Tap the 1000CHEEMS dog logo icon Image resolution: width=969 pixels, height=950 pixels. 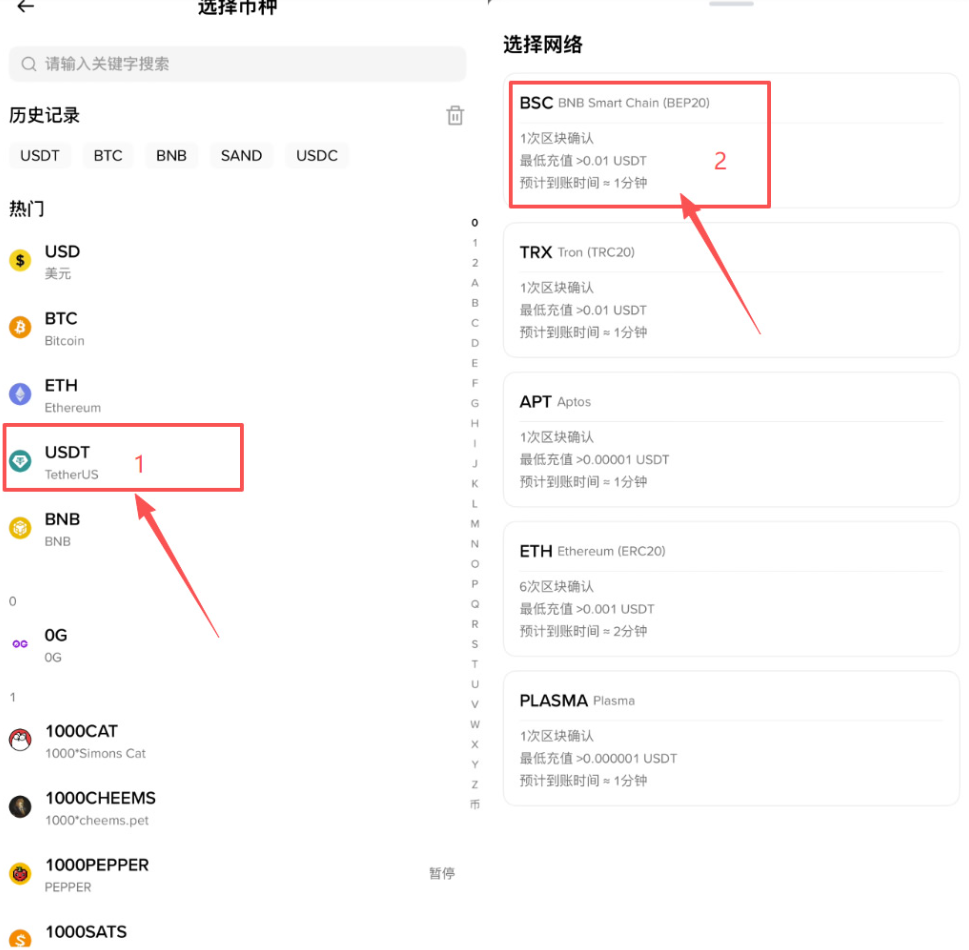coord(20,807)
